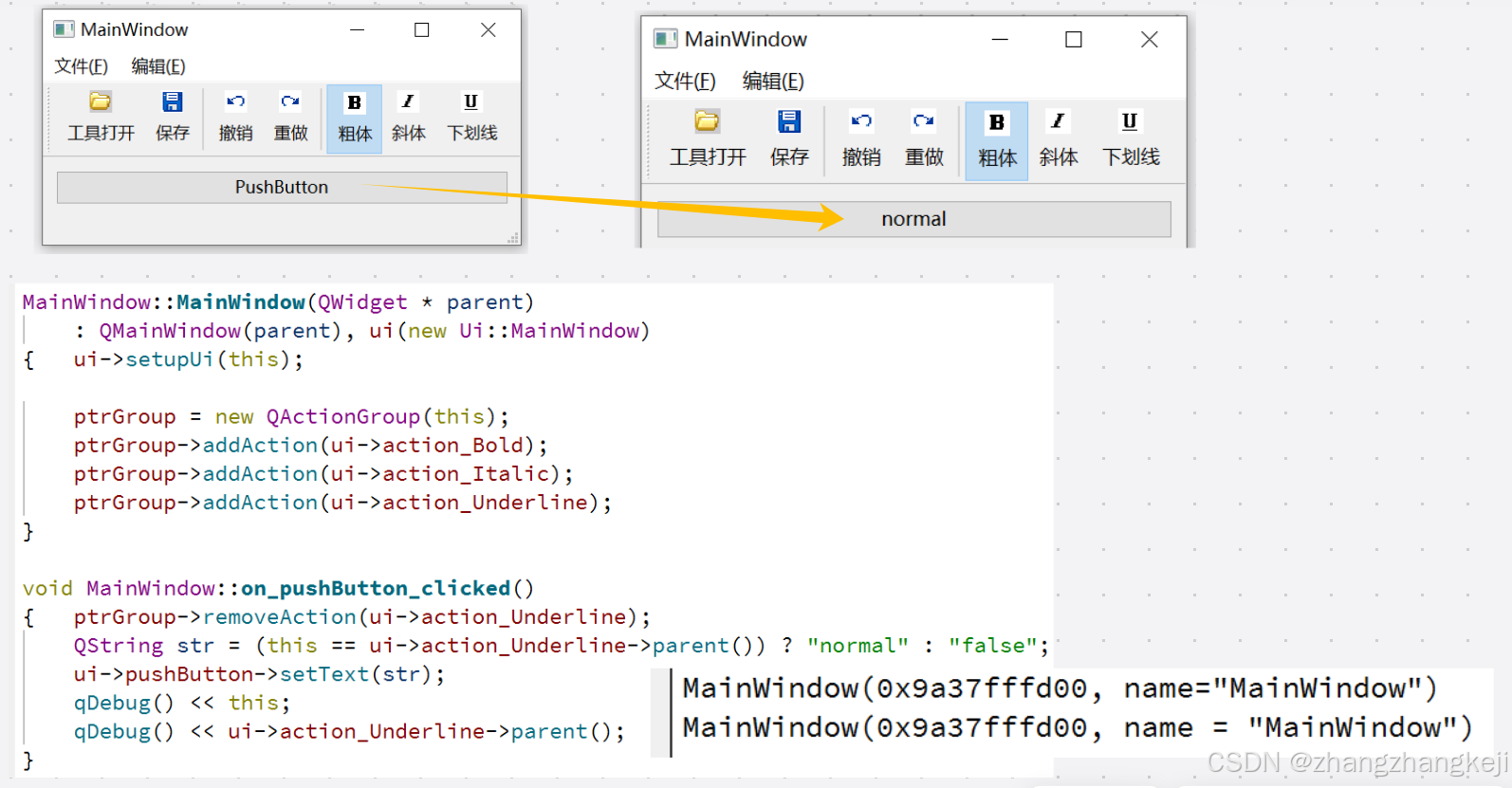The height and width of the screenshot is (788, 1512).
Task: Toggle underline 下划线 in right MainWindow toolbar
Action: 1131,141
